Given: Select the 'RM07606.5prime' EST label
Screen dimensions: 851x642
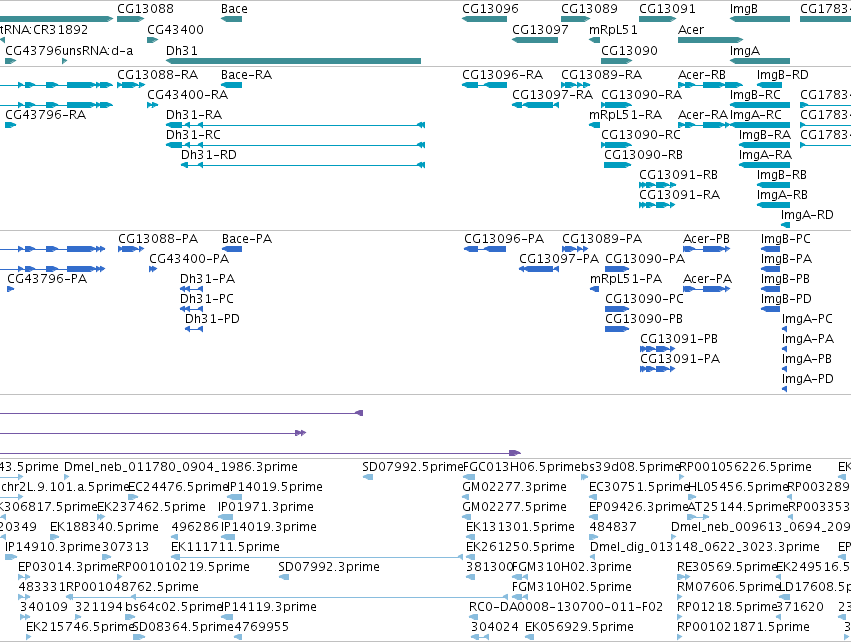Looking at the screenshot, I should click(728, 587).
